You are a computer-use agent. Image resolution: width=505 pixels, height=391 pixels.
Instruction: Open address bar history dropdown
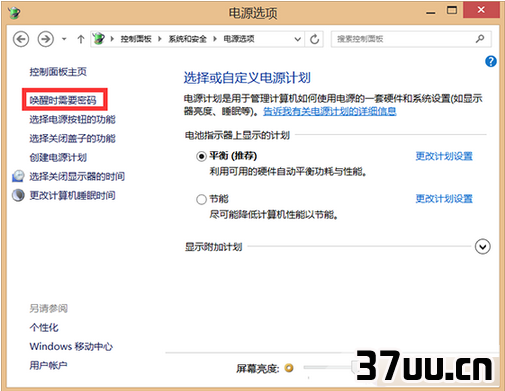(298, 39)
